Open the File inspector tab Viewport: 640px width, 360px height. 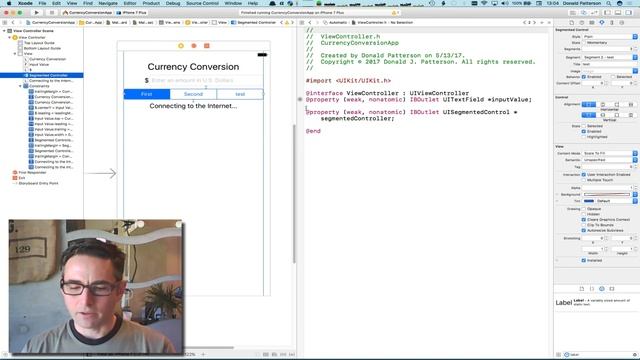pos(571,23)
